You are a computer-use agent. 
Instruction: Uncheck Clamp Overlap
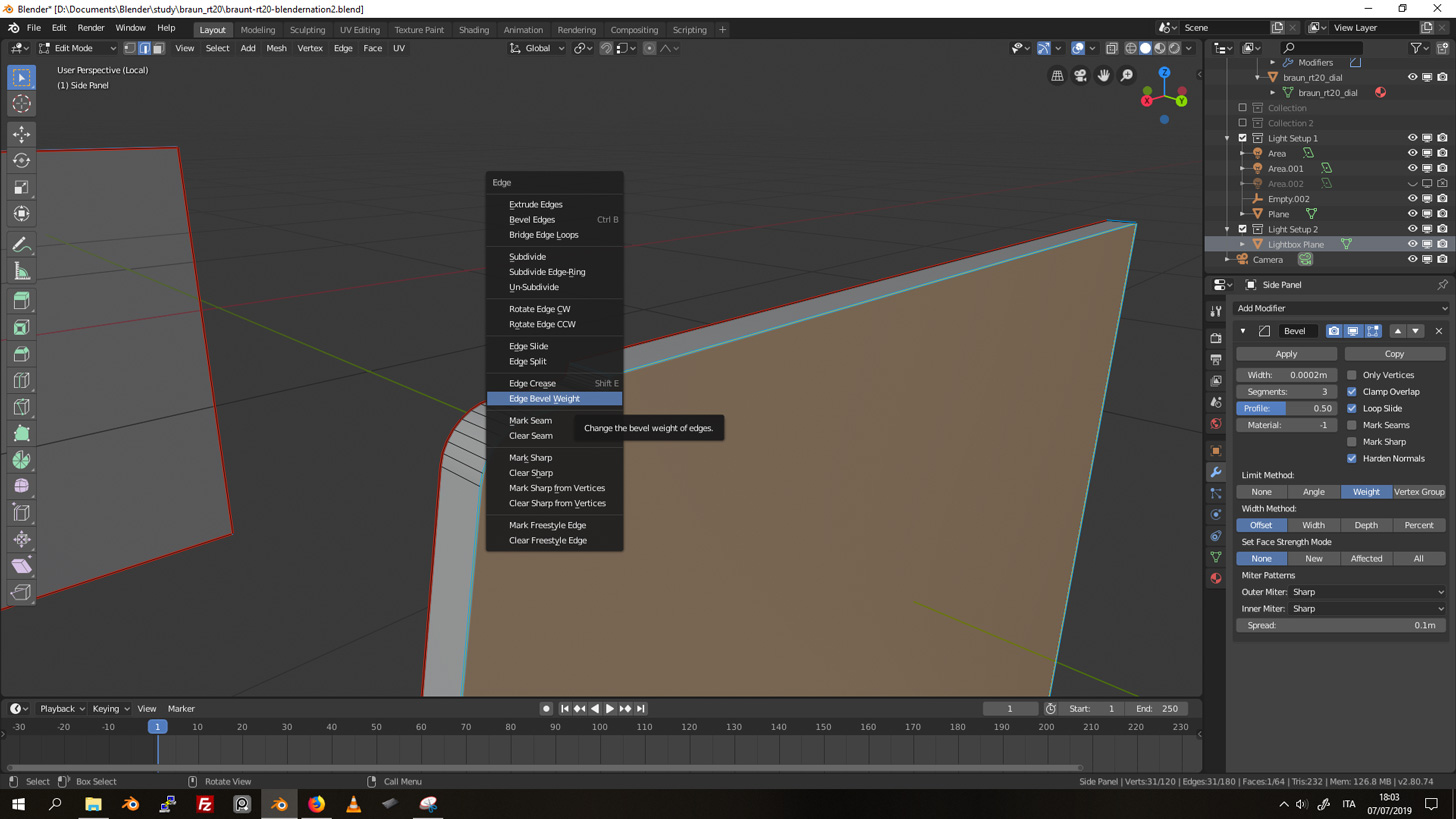click(1352, 392)
